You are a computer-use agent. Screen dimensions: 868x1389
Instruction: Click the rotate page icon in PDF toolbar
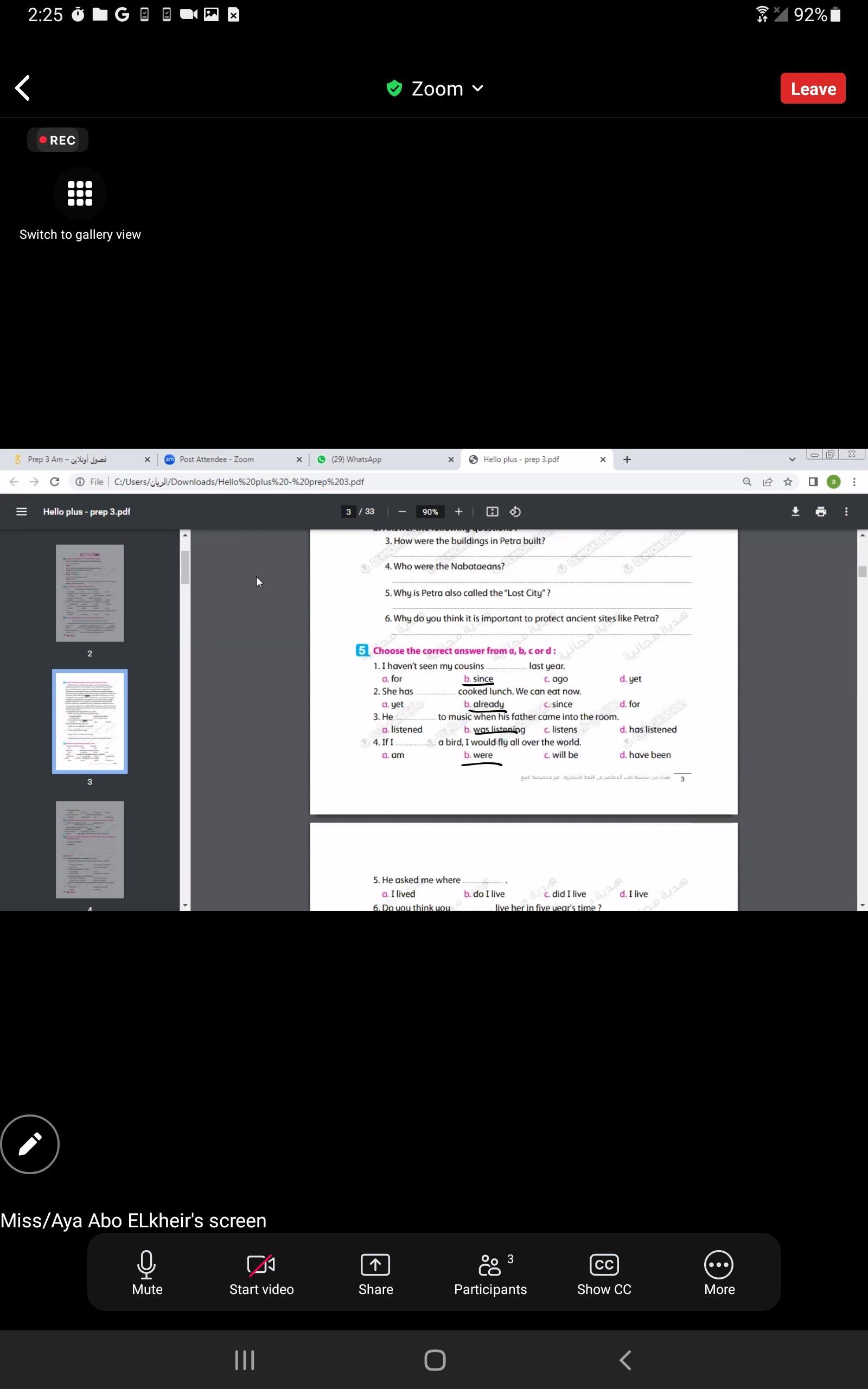(515, 512)
